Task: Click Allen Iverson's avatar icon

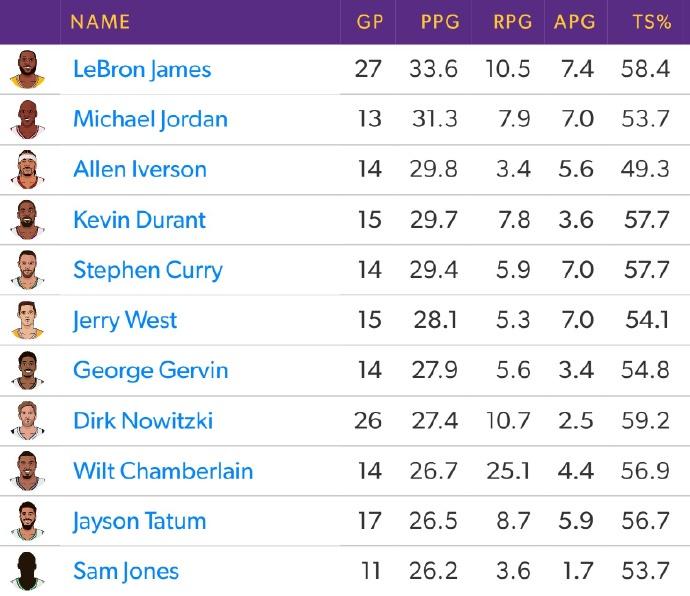Action: pos(26,169)
